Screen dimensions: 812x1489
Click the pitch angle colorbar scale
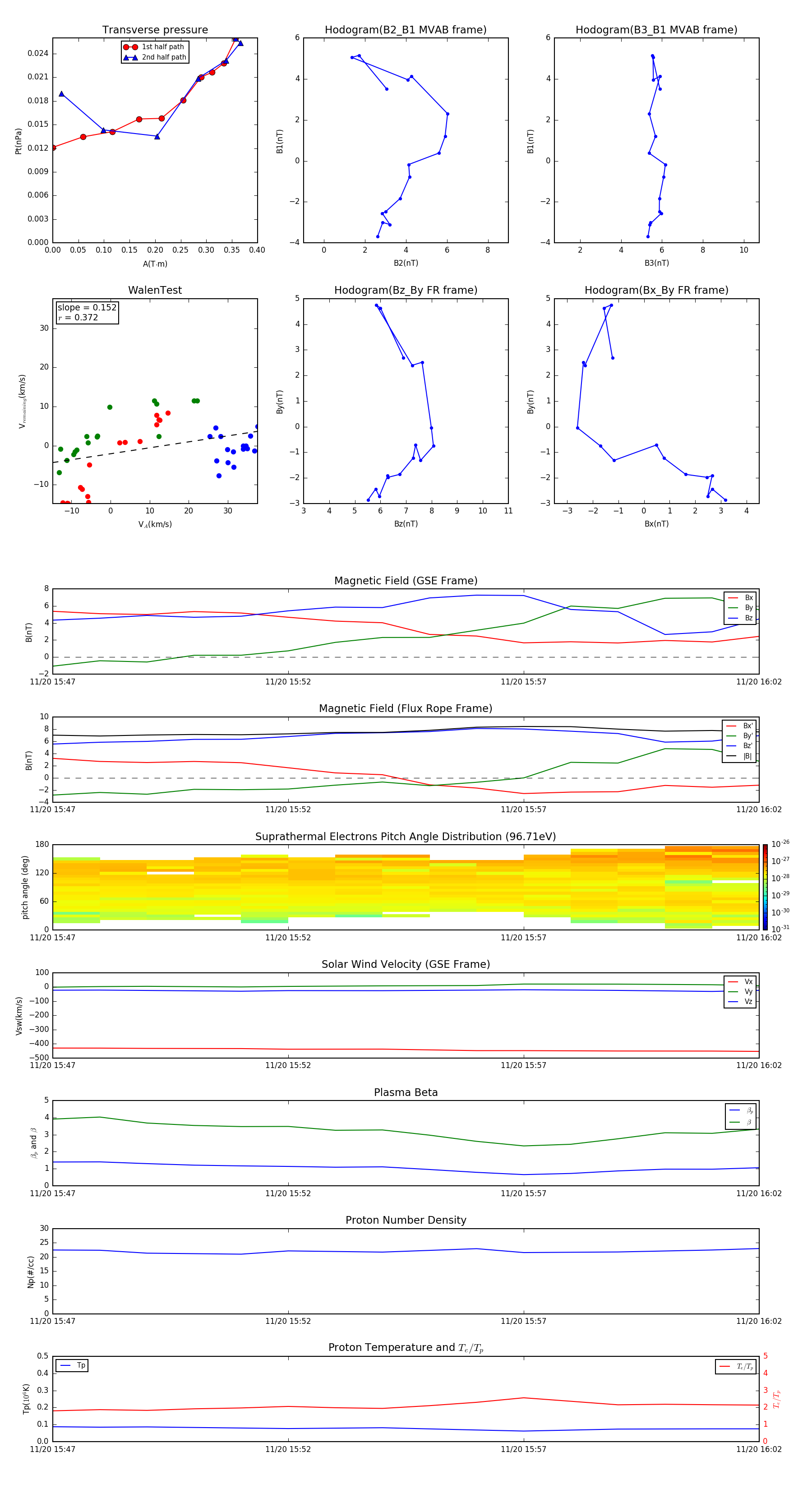tap(765, 887)
